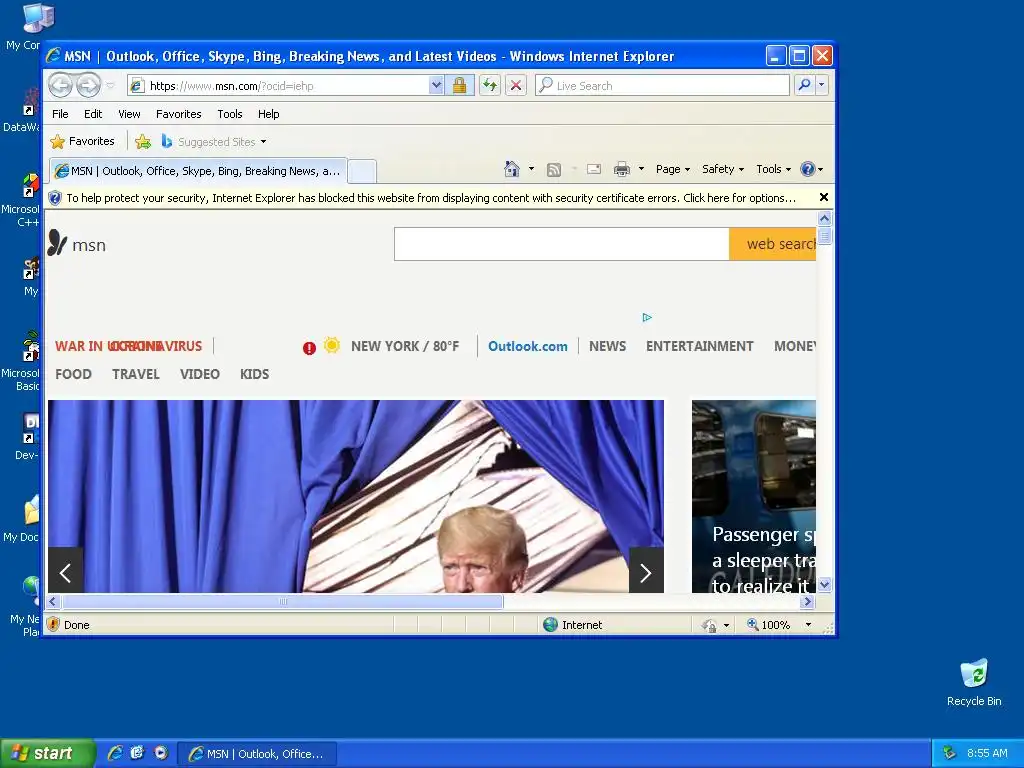Screen dimensions: 1024x768
Task: Click the status bar security shield icon
Action: pos(54,624)
